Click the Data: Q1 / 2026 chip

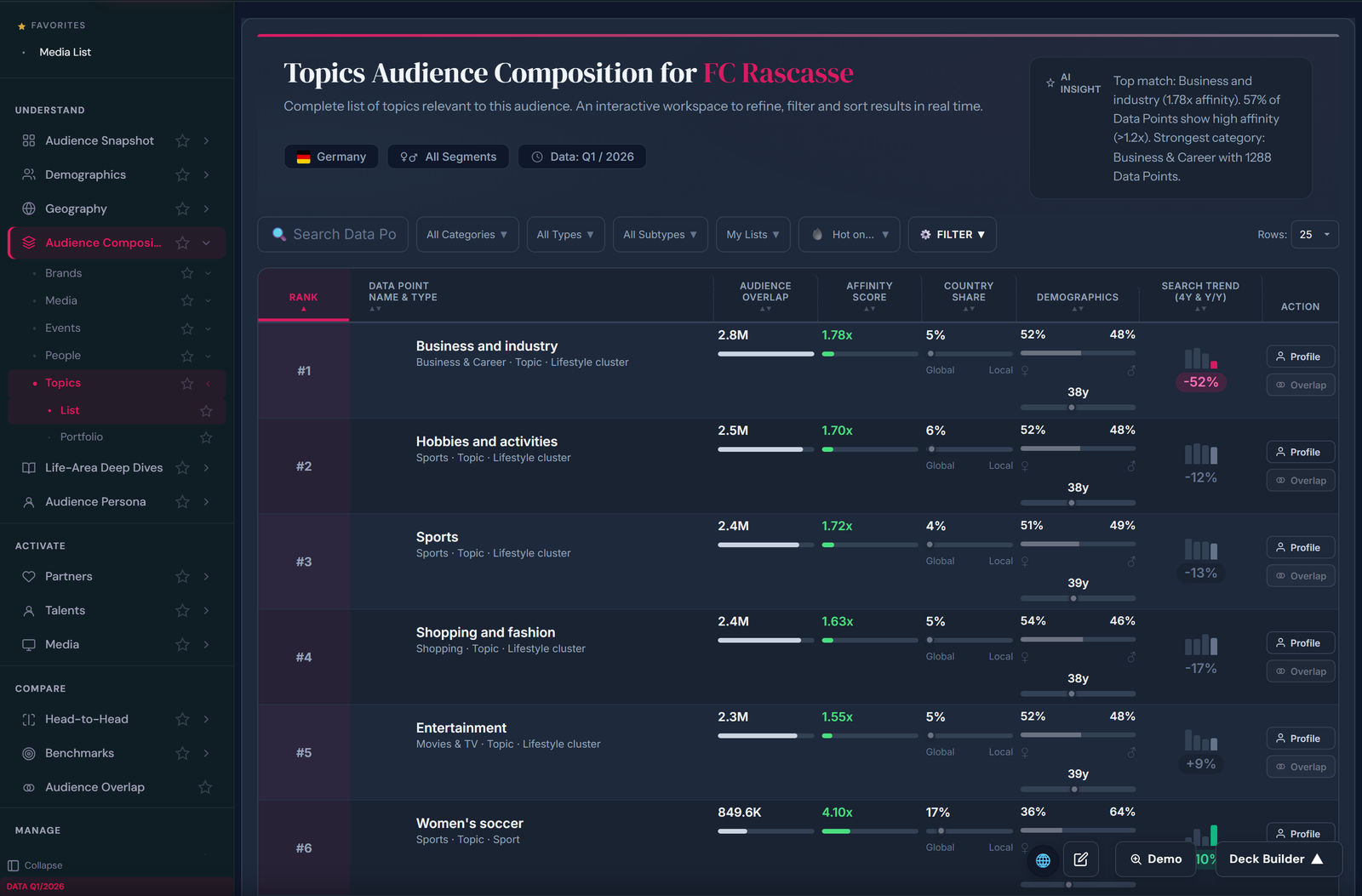click(x=582, y=157)
